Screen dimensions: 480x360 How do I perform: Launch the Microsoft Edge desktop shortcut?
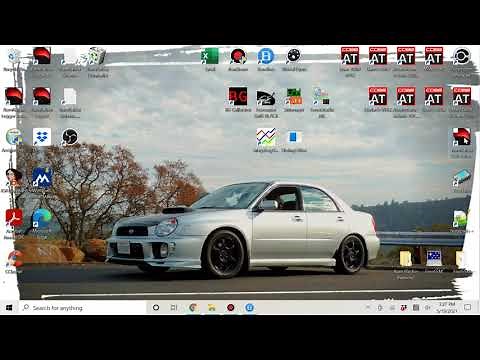(42, 218)
